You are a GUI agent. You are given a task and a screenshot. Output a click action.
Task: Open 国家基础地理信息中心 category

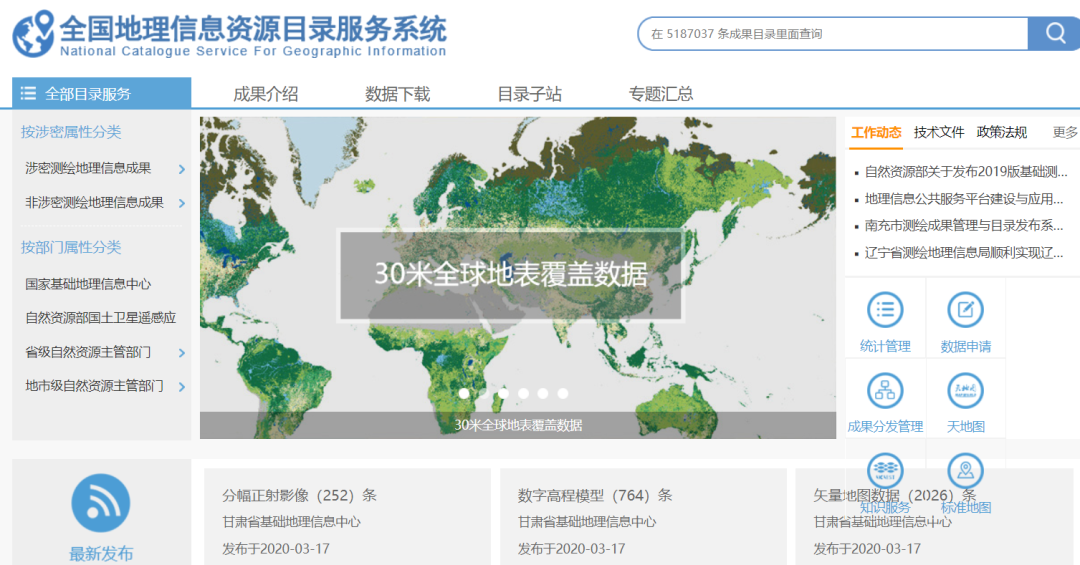[88, 284]
